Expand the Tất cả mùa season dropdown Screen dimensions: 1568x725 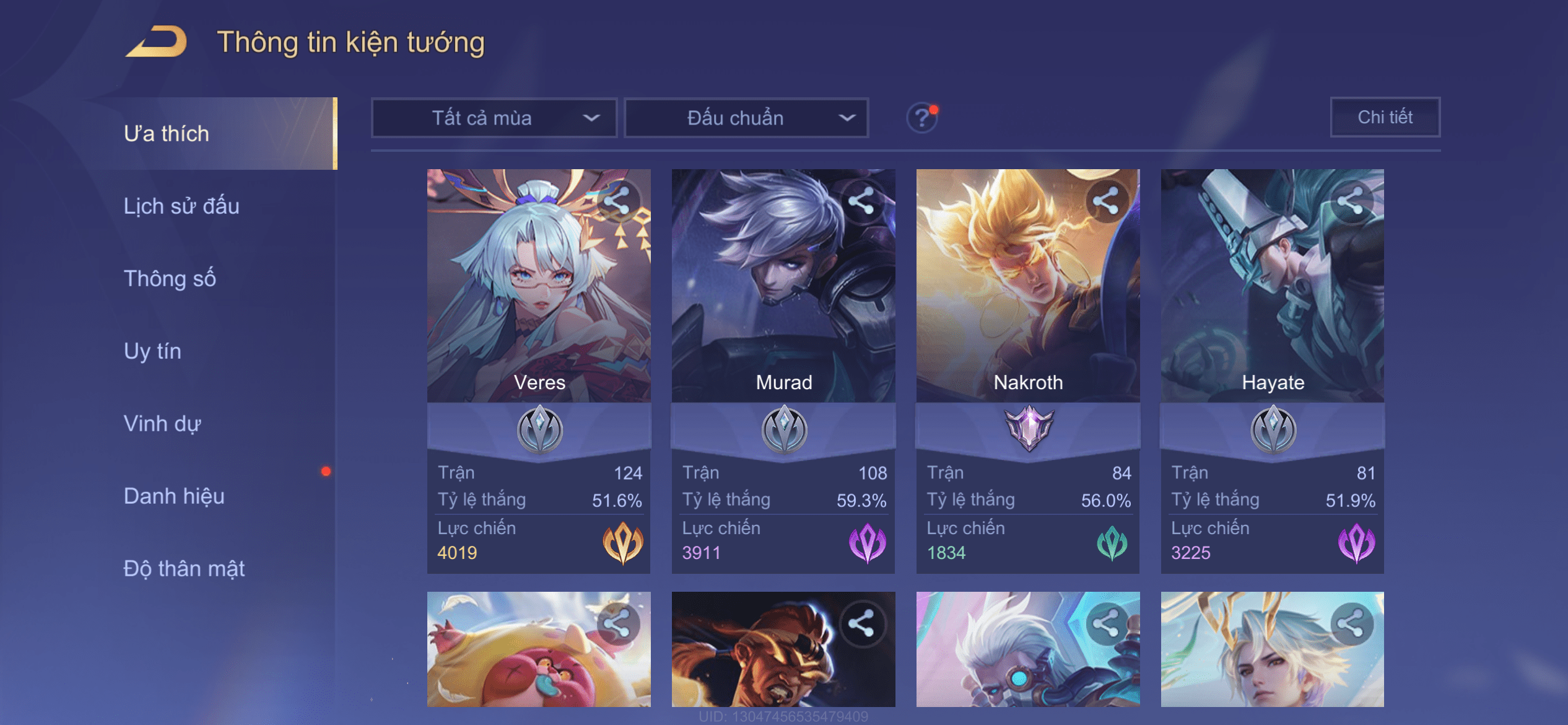[494, 118]
